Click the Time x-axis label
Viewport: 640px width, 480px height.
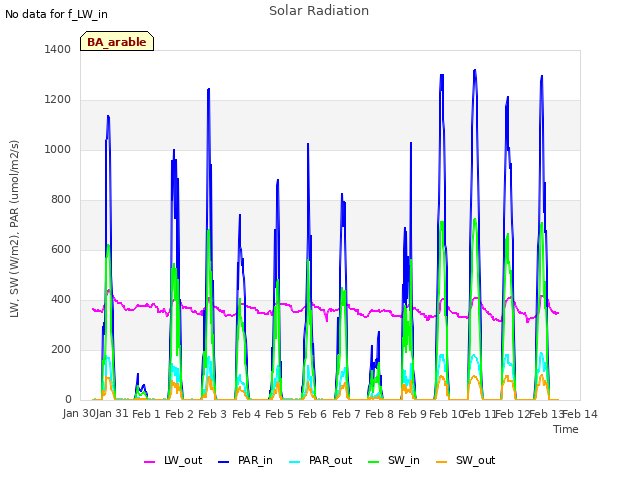tap(566, 429)
